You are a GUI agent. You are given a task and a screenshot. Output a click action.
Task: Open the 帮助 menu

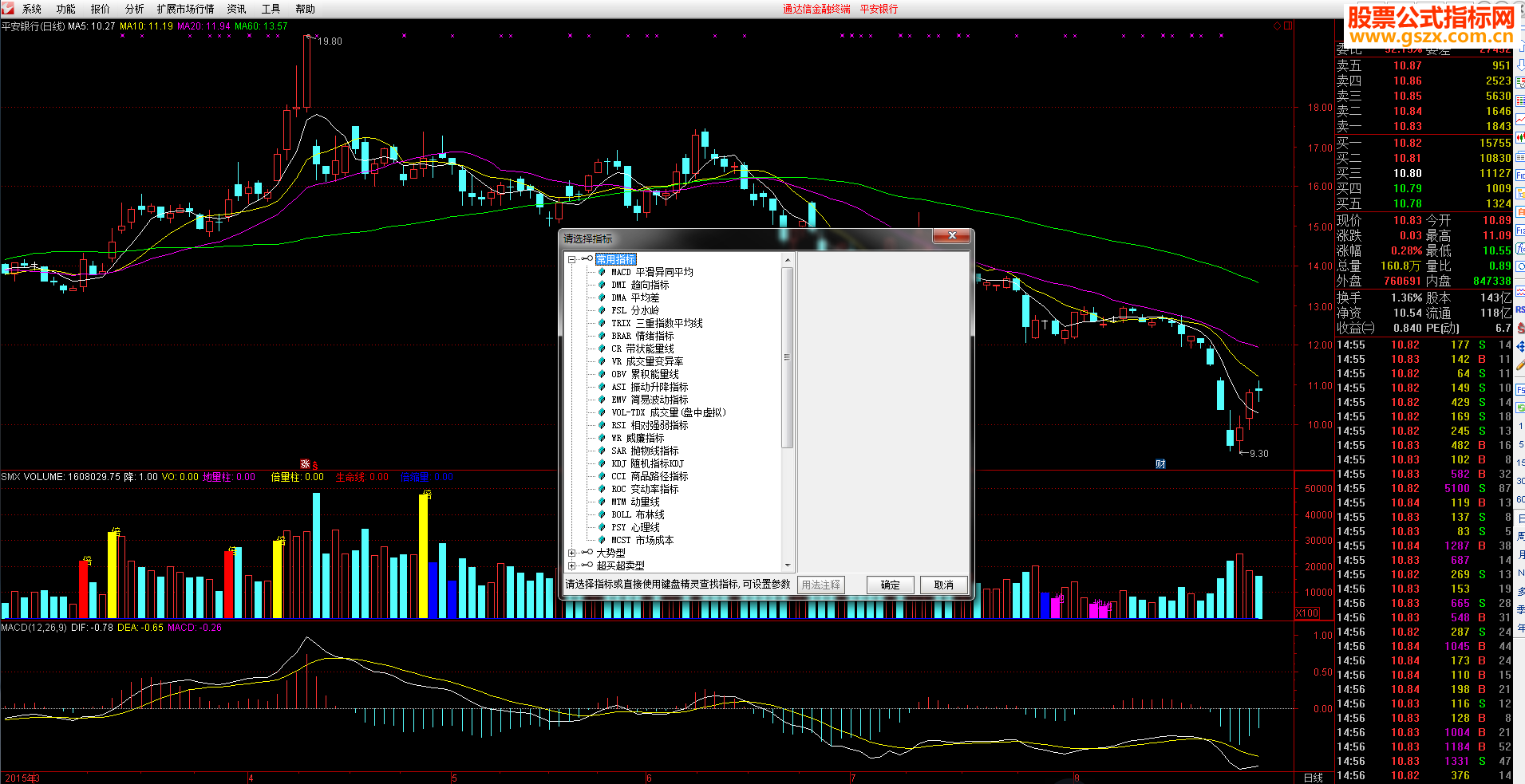pos(306,9)
